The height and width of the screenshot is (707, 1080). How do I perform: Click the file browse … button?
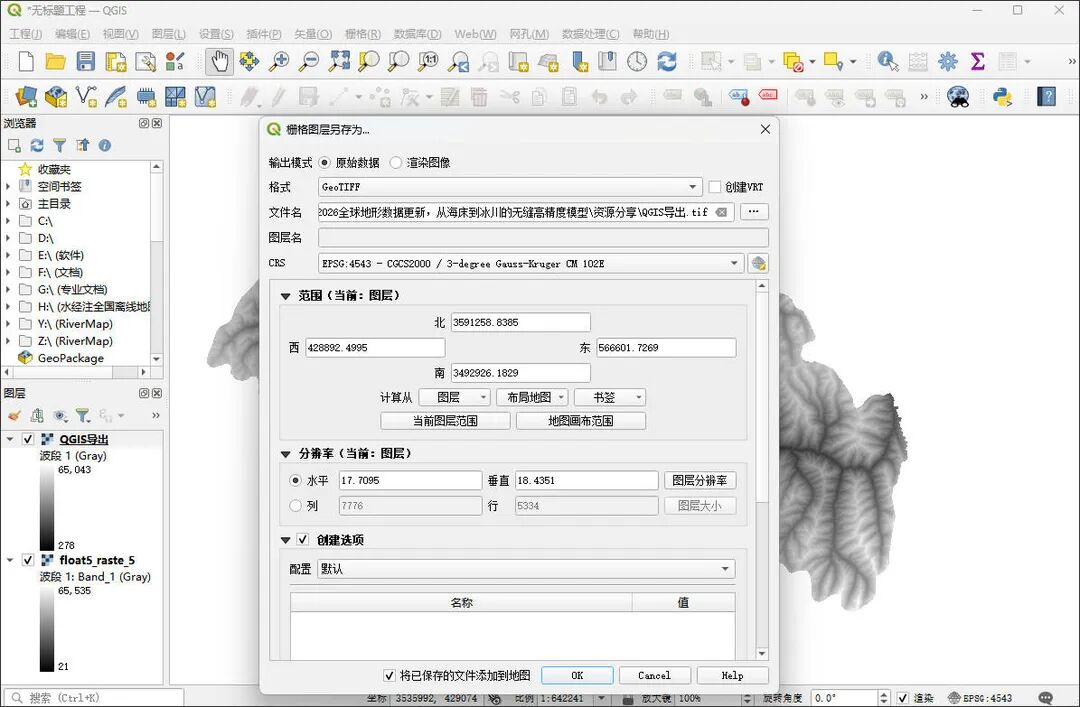click(x=754, y=212)
